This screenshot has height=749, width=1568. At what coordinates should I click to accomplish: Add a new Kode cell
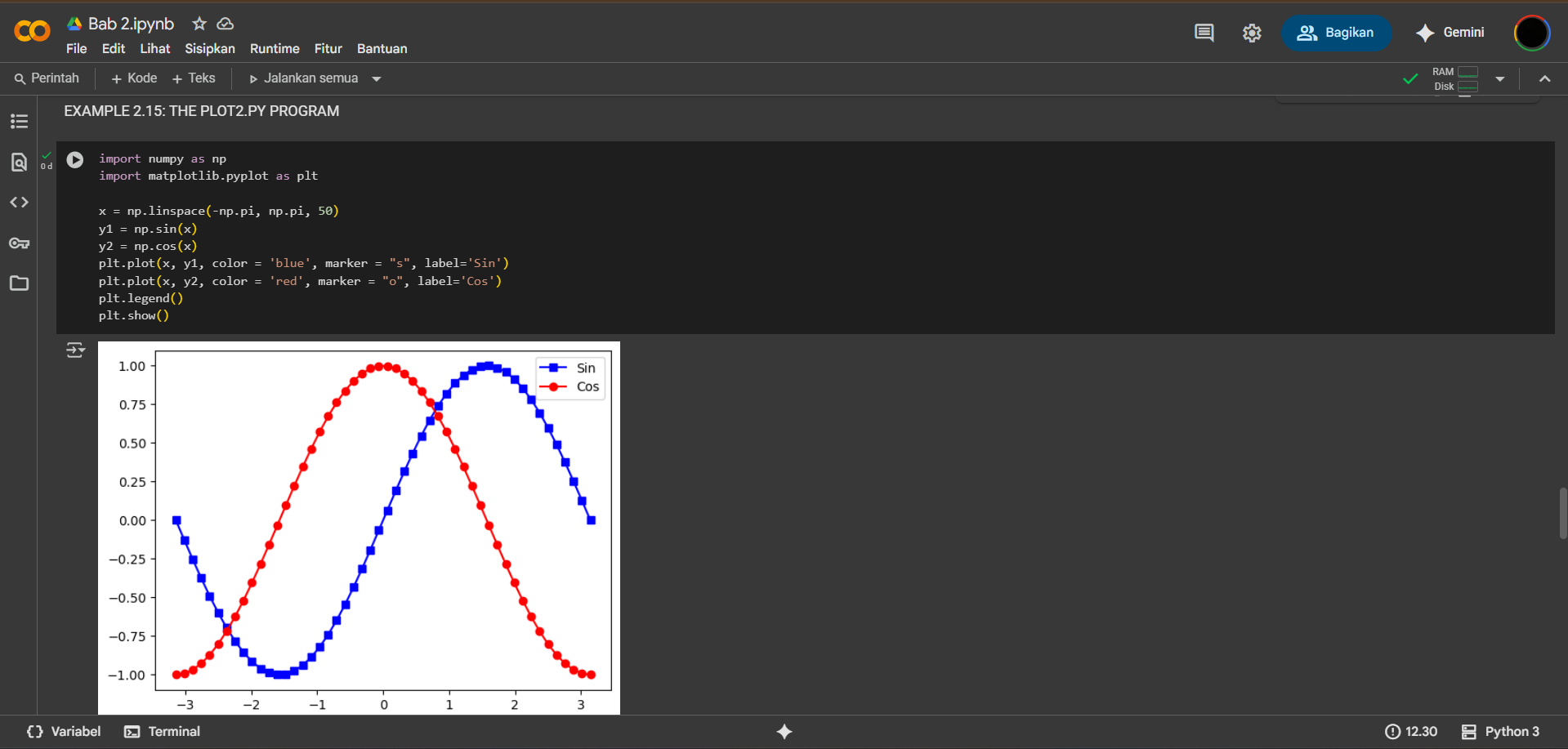click(134, 78)
